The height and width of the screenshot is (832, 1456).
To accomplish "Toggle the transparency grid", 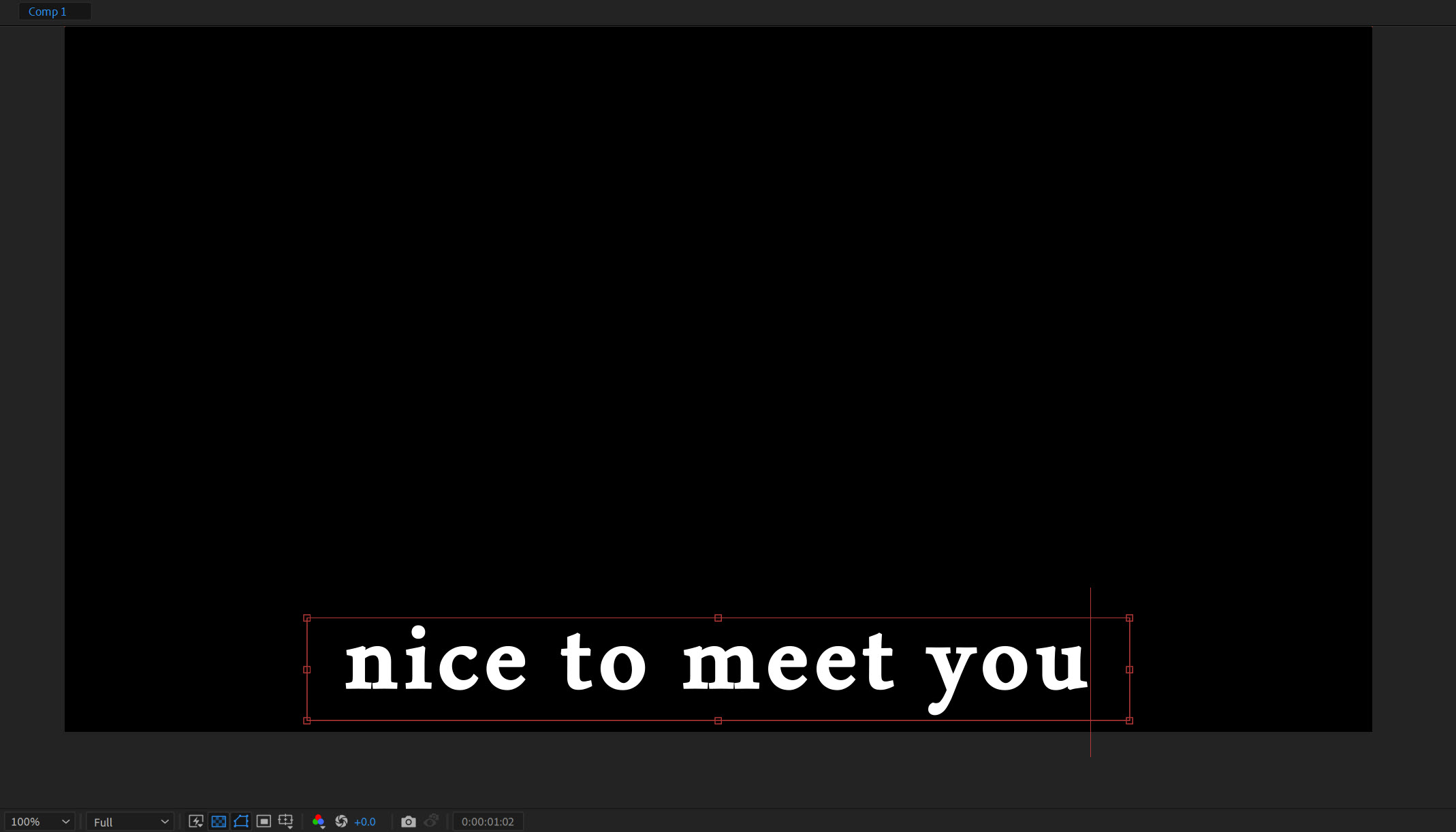I will [x=219, y=821].
